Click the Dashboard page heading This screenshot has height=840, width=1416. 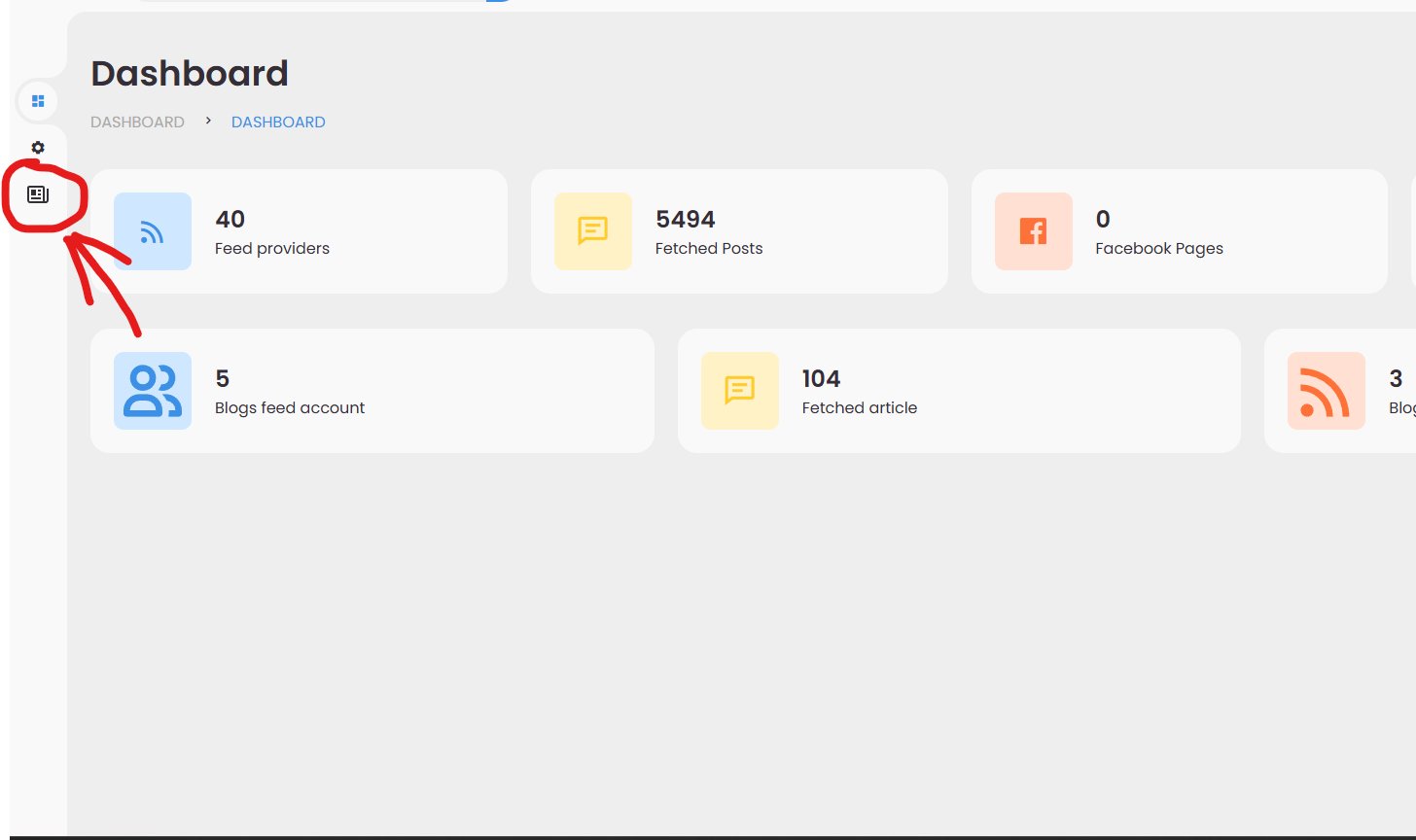[x=190, y=74]
